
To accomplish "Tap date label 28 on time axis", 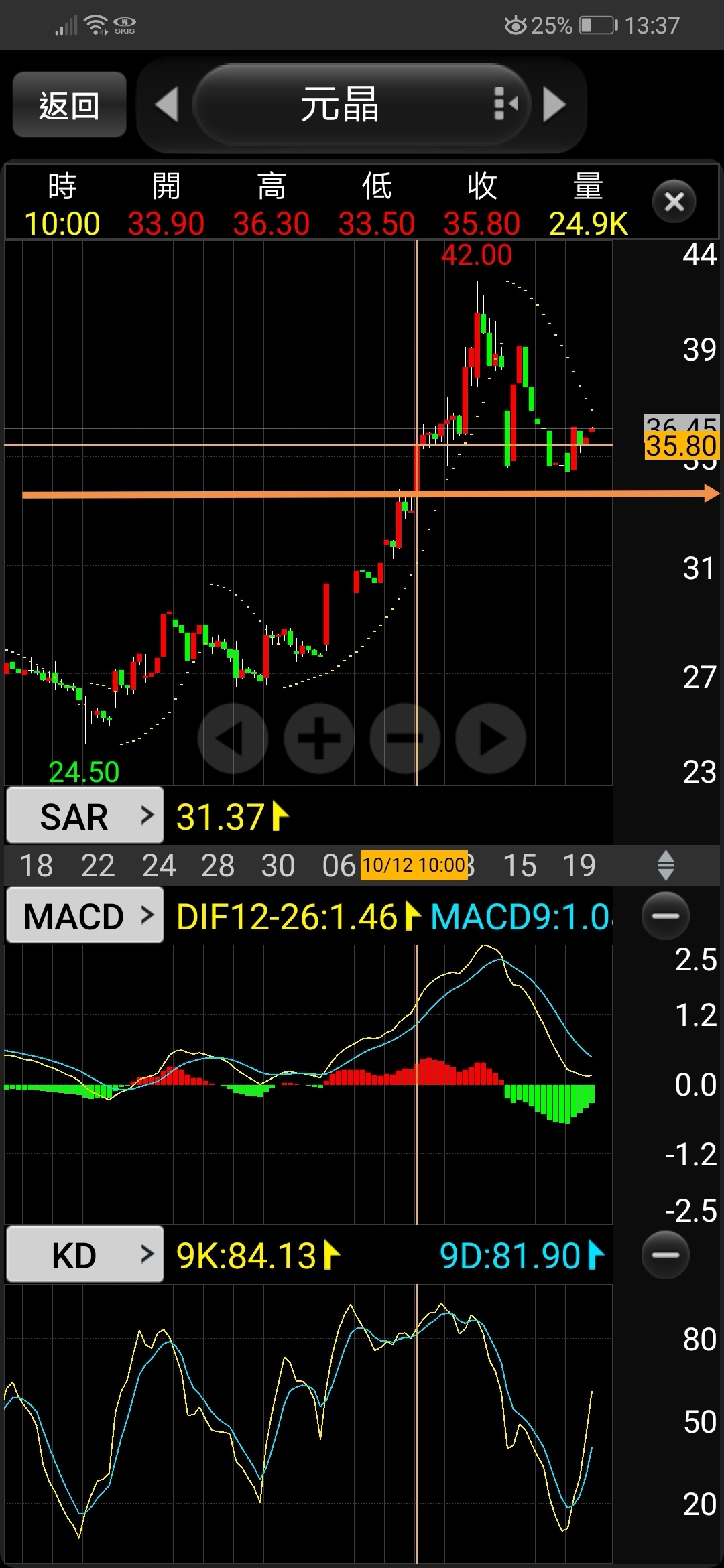I will pos(218,865).
